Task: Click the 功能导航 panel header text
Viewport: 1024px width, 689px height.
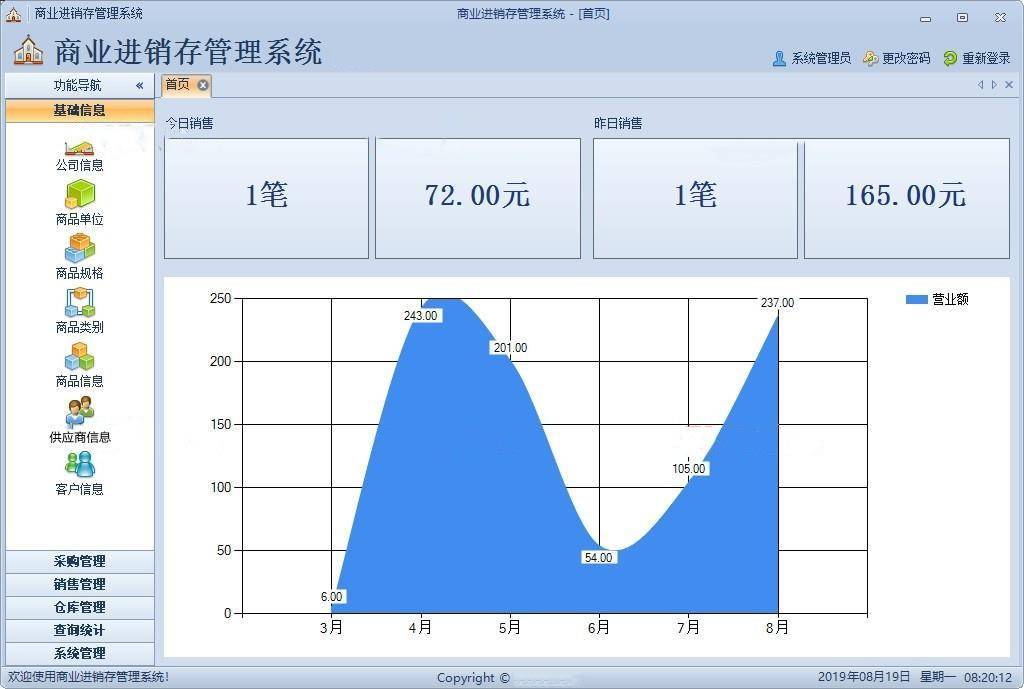Action: [78, 86]
